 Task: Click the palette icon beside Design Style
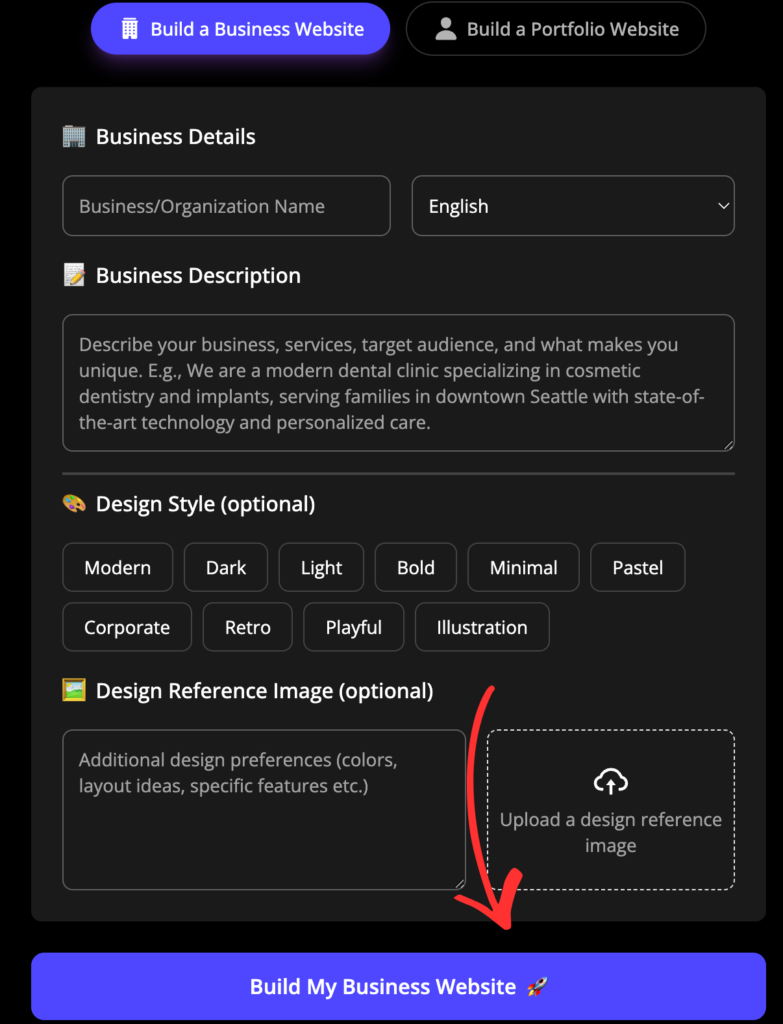(74, 504)
